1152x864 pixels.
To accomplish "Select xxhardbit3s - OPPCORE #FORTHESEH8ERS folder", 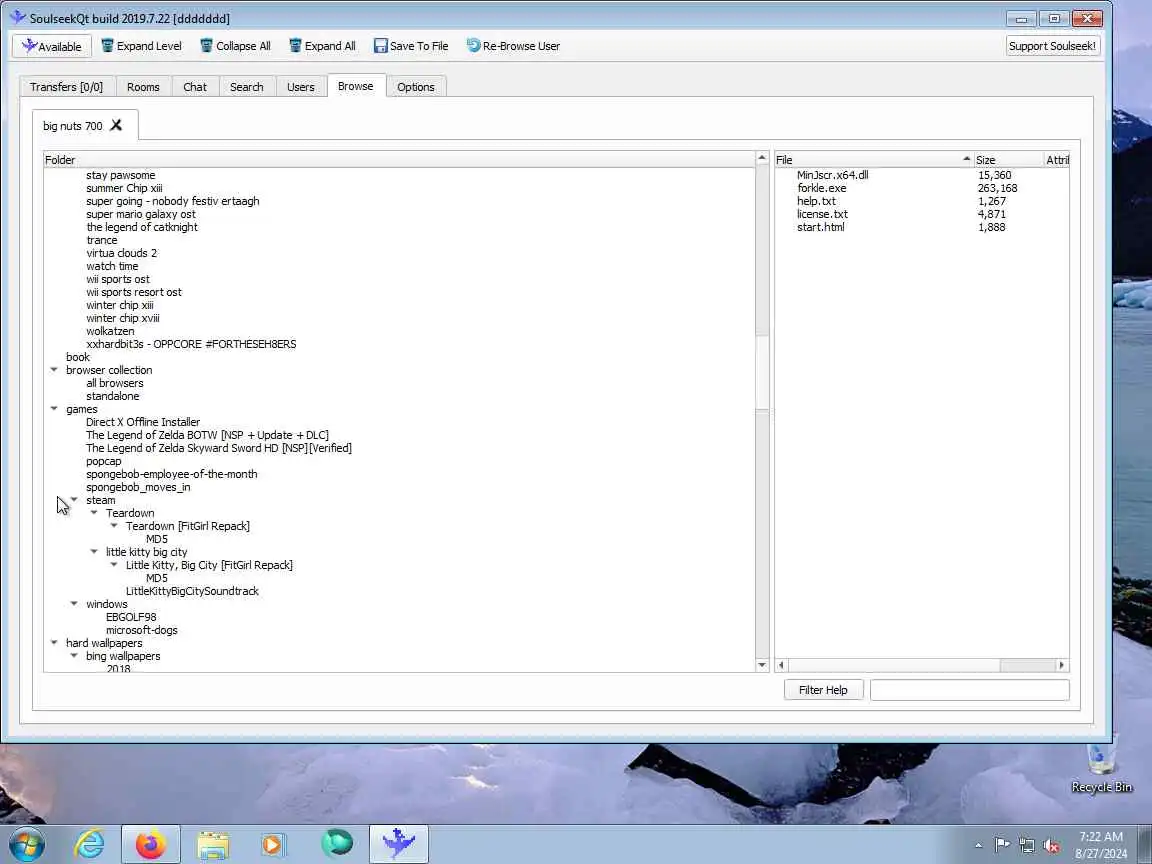I will 191,344.
